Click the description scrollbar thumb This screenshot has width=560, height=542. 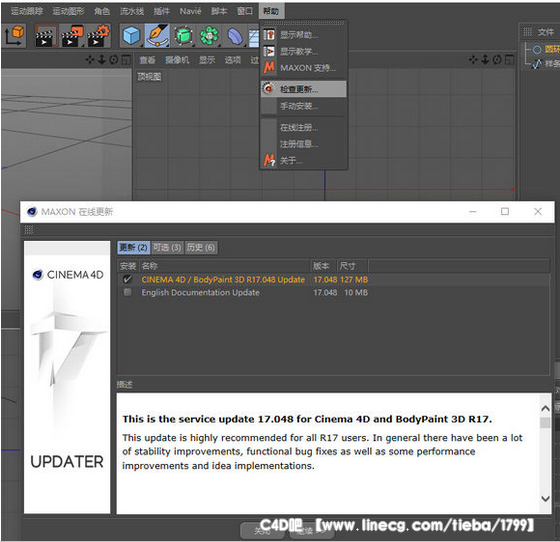click(x=545, y=423)
